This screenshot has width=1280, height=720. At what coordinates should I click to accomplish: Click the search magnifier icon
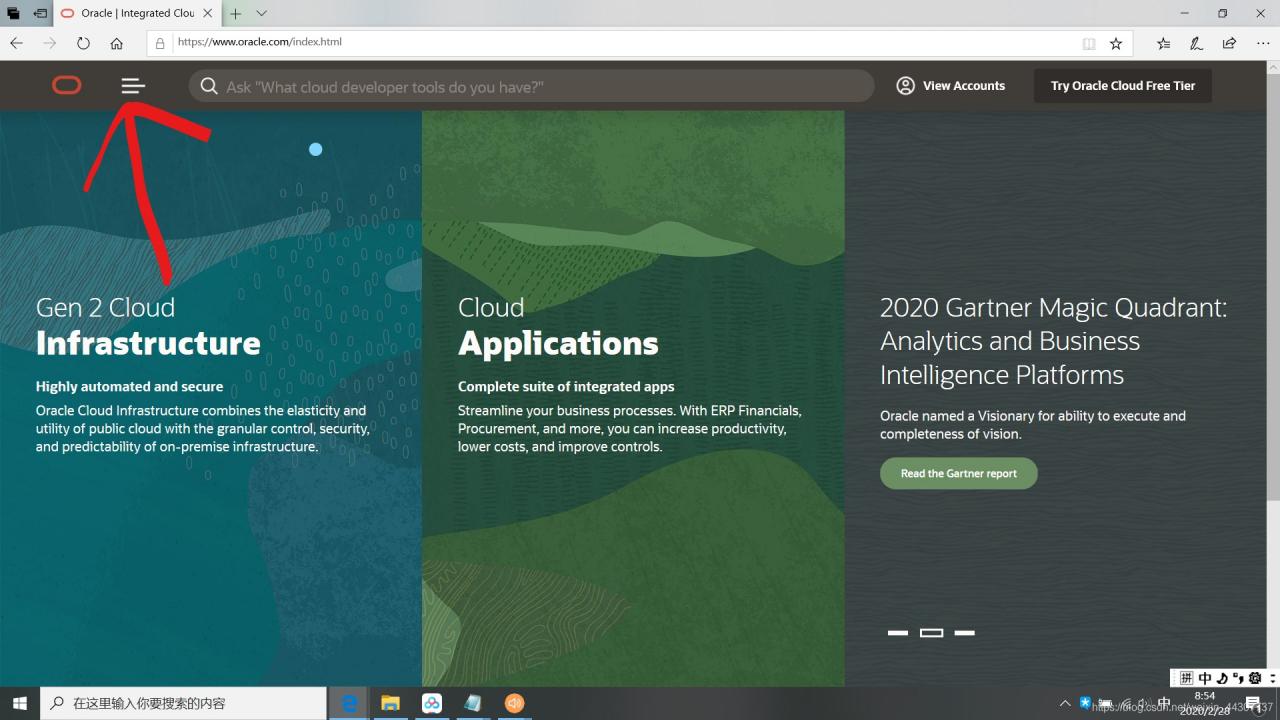[209, 86]
